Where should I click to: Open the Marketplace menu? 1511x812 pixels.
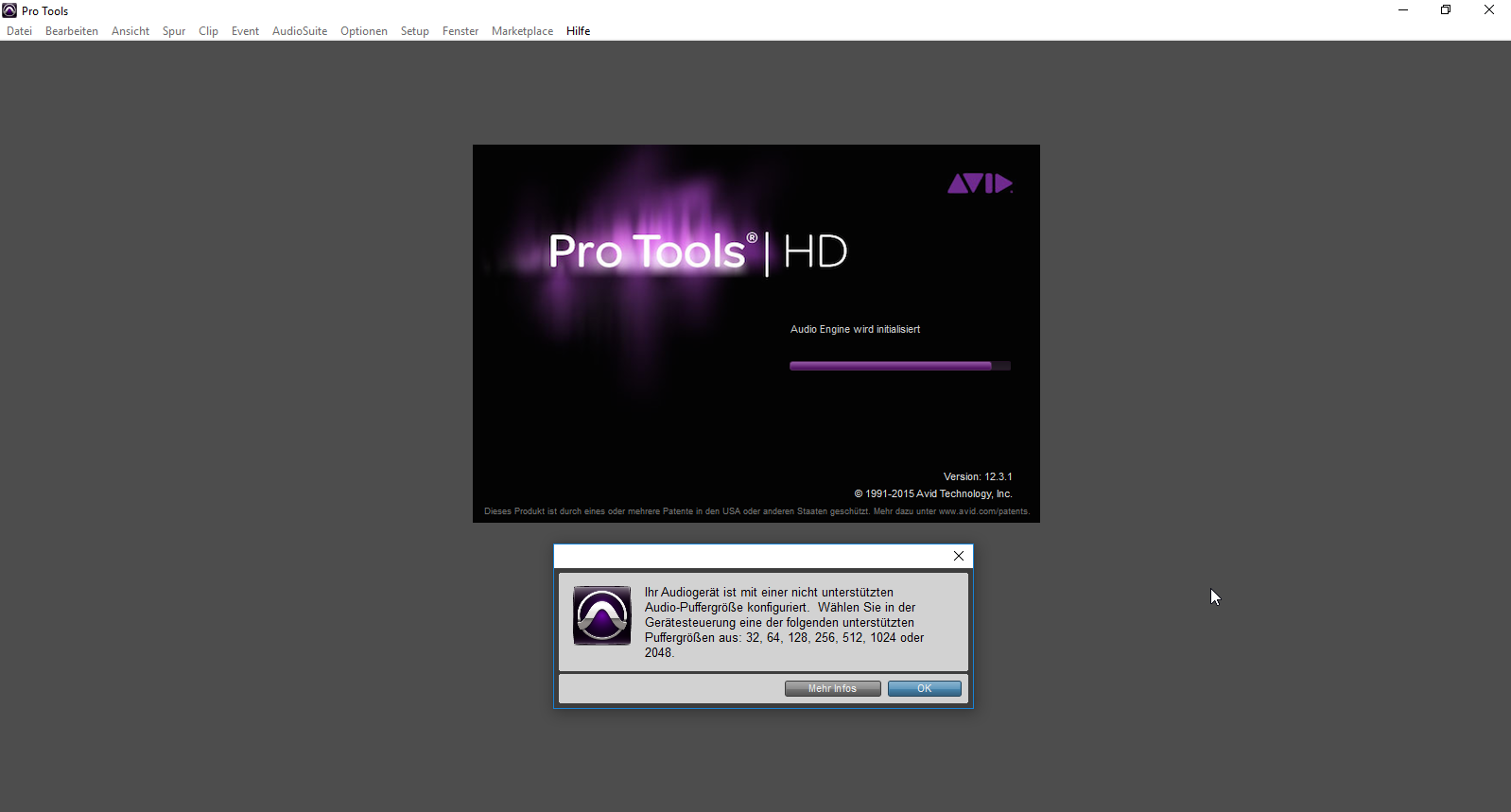(x=522, y=31)
